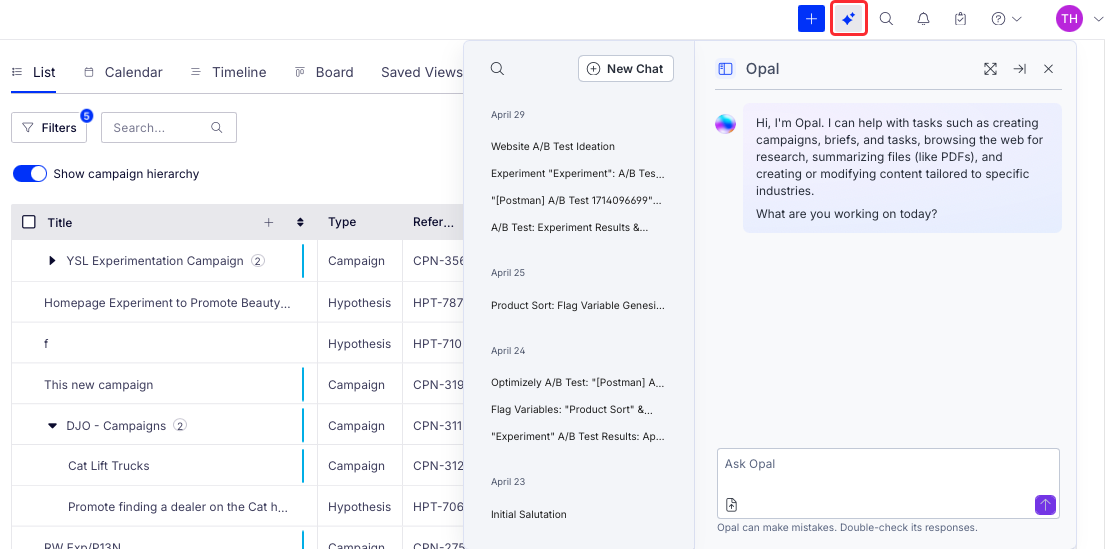
Task: Switch to the Board view tab
Action: coord(324,72)
